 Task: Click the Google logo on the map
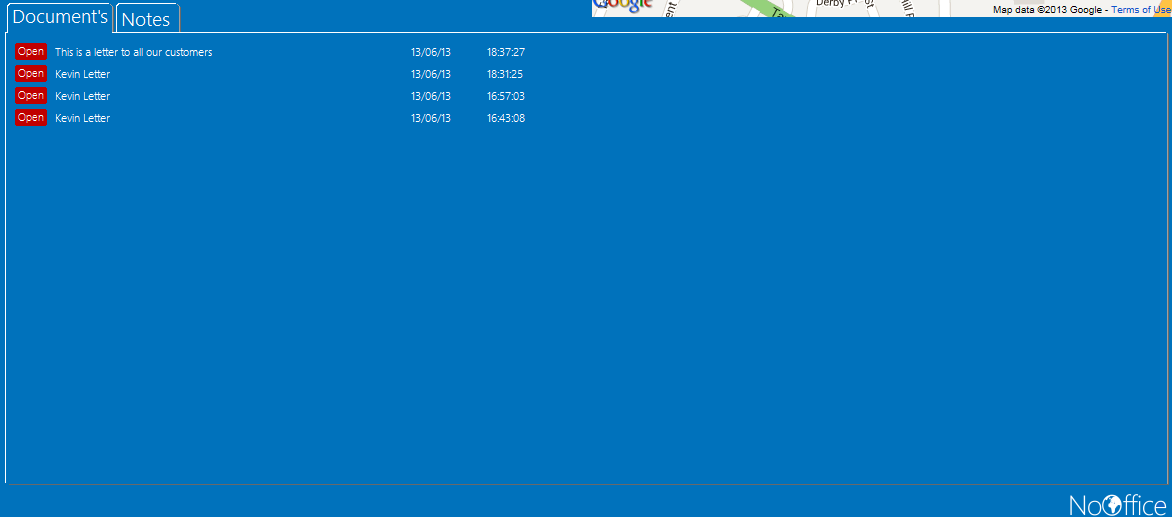[623, 6]
